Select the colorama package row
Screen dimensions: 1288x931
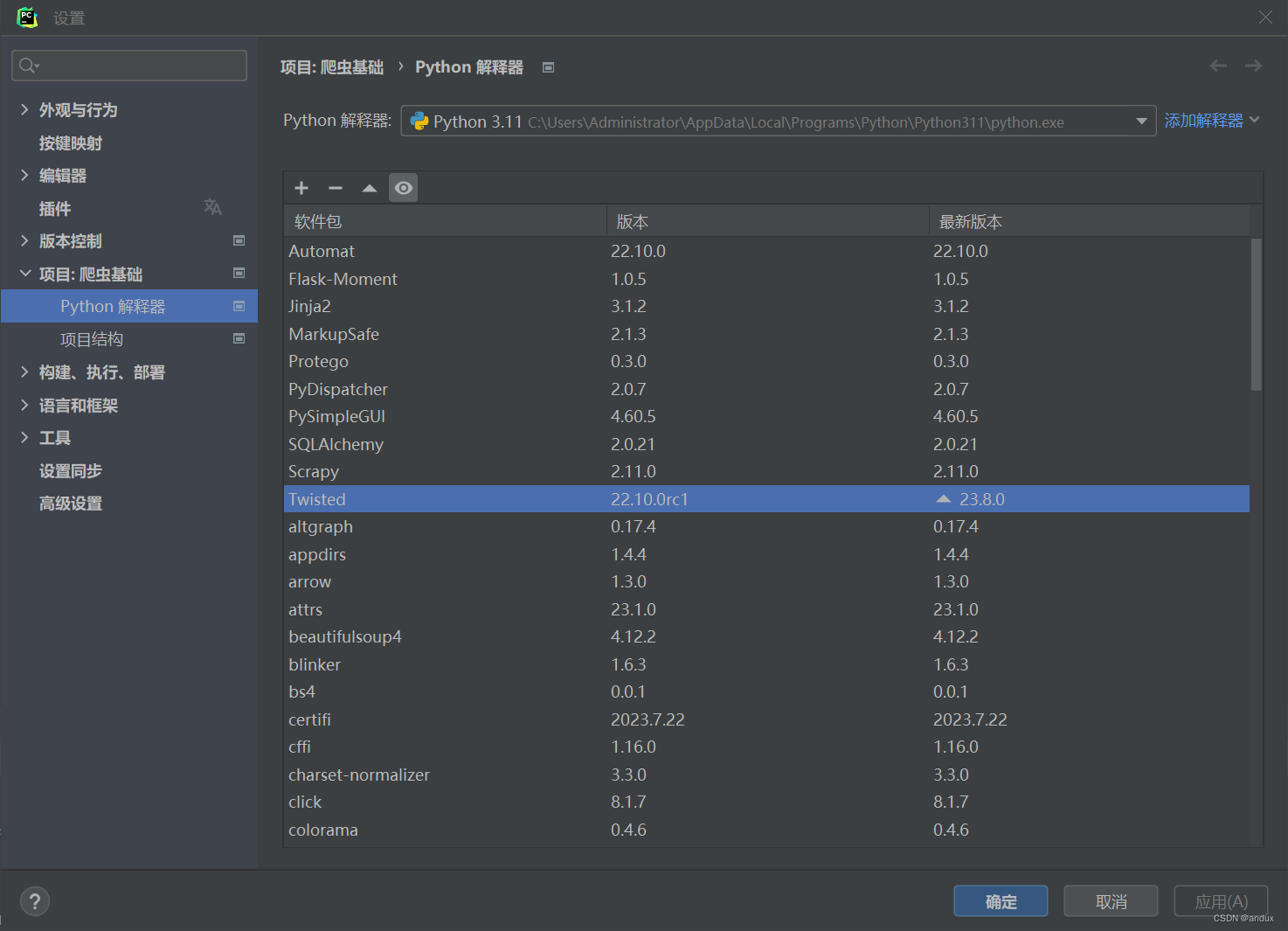[x=767, y=830]
